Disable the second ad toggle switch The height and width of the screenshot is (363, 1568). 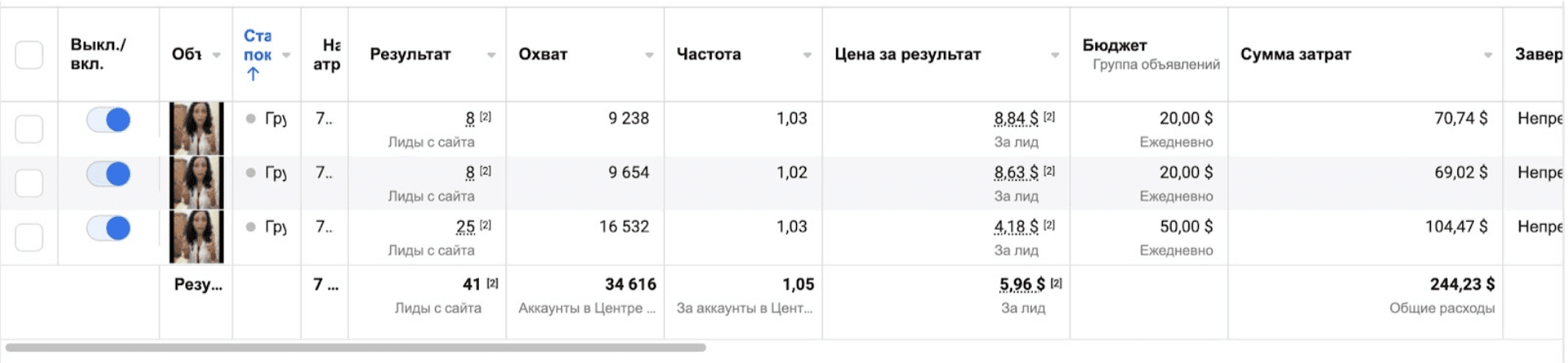pos(108,173)
